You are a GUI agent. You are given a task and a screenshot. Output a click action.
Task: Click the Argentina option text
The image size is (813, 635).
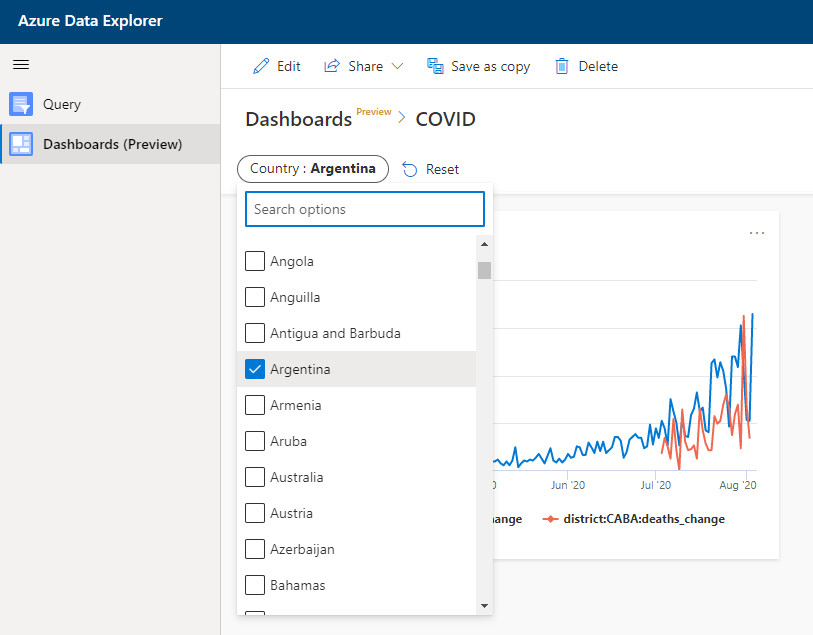coord(300,370)
